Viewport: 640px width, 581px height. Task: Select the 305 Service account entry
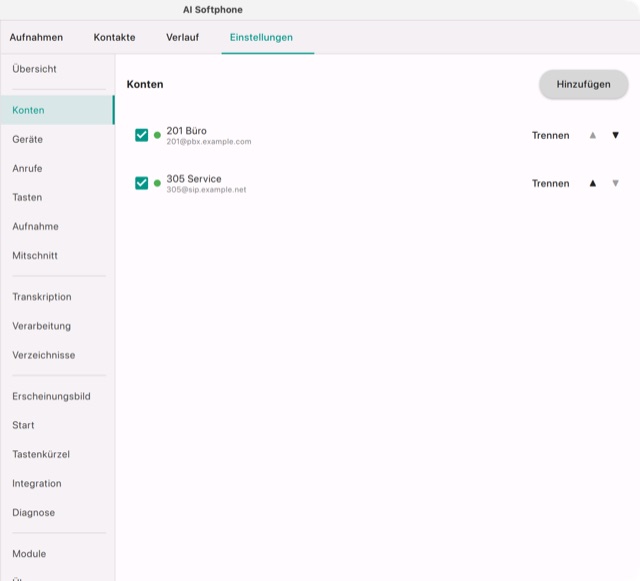point(377,183)
